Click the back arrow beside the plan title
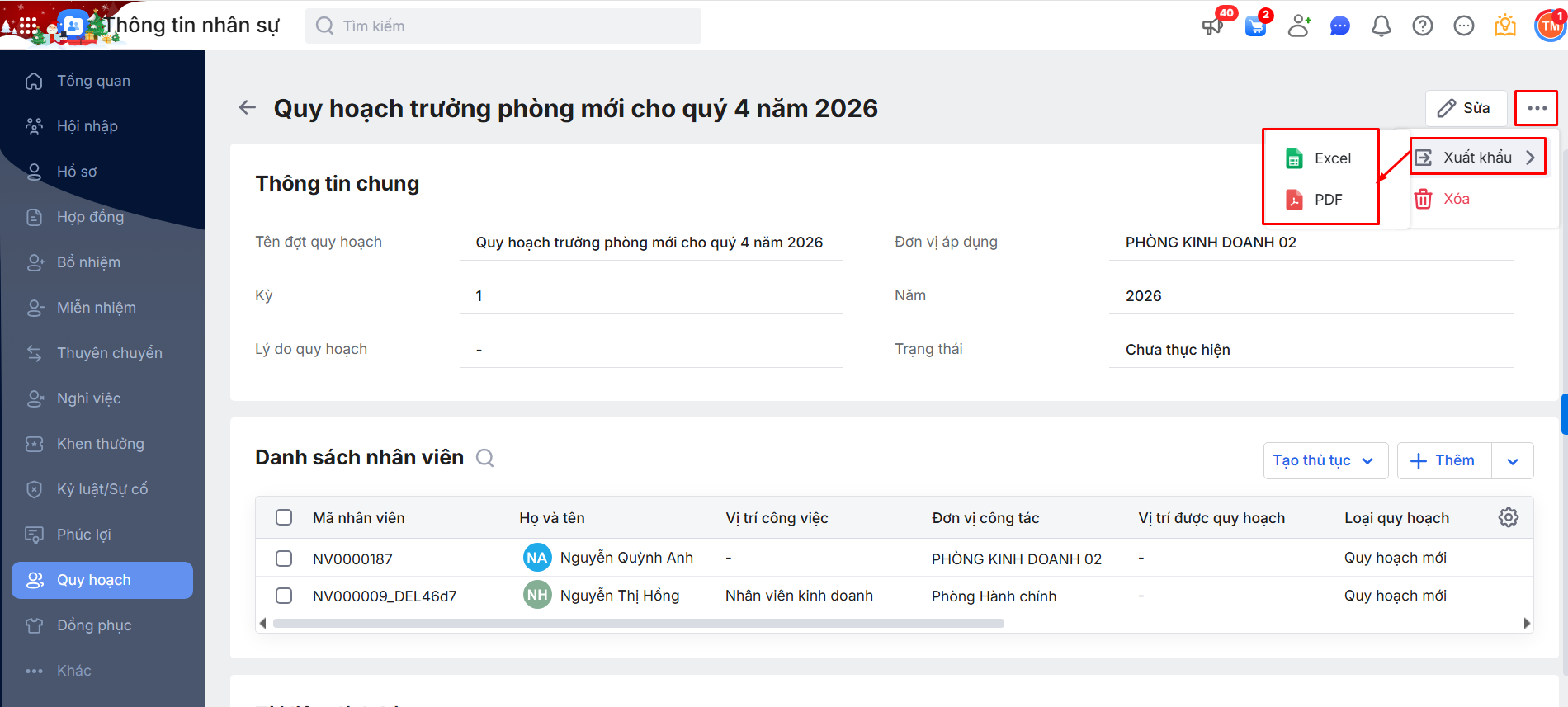 [x=247, y=107]
